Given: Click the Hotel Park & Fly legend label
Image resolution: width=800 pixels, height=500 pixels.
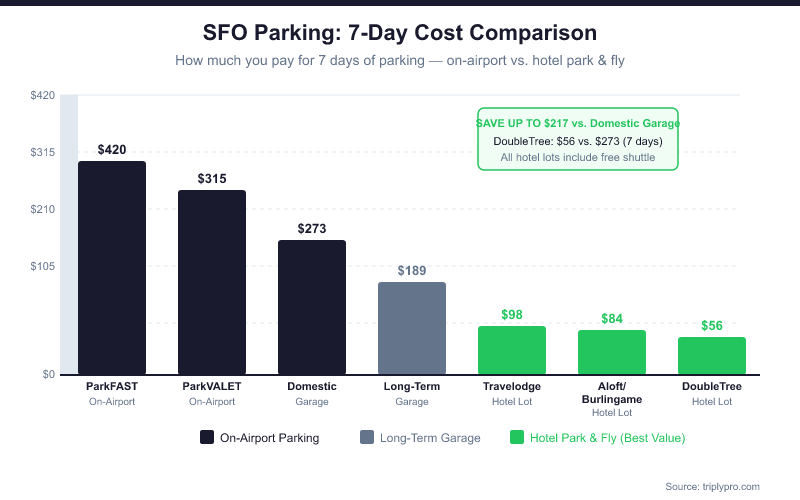Looking at the screenshot, I should point(608,438).
